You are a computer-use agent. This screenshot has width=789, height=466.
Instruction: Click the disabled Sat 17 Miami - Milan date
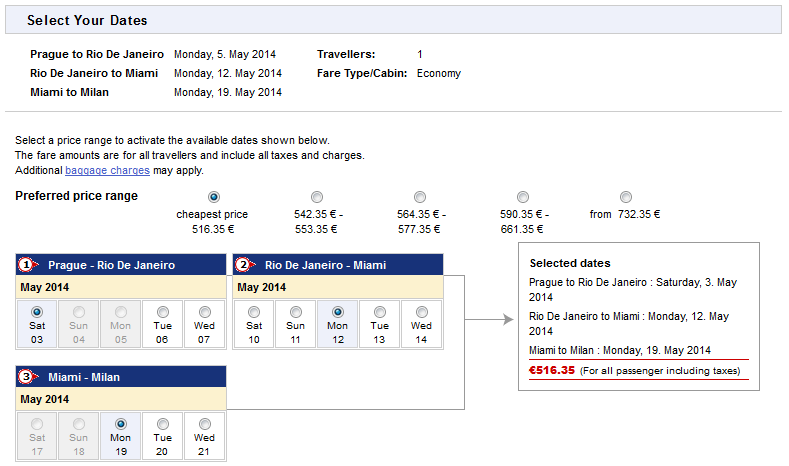(37, 424)
